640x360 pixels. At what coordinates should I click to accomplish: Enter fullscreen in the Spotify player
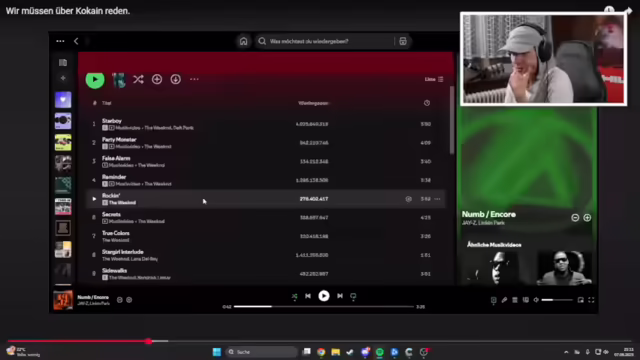pyautogui.click(x=591, y=300)
